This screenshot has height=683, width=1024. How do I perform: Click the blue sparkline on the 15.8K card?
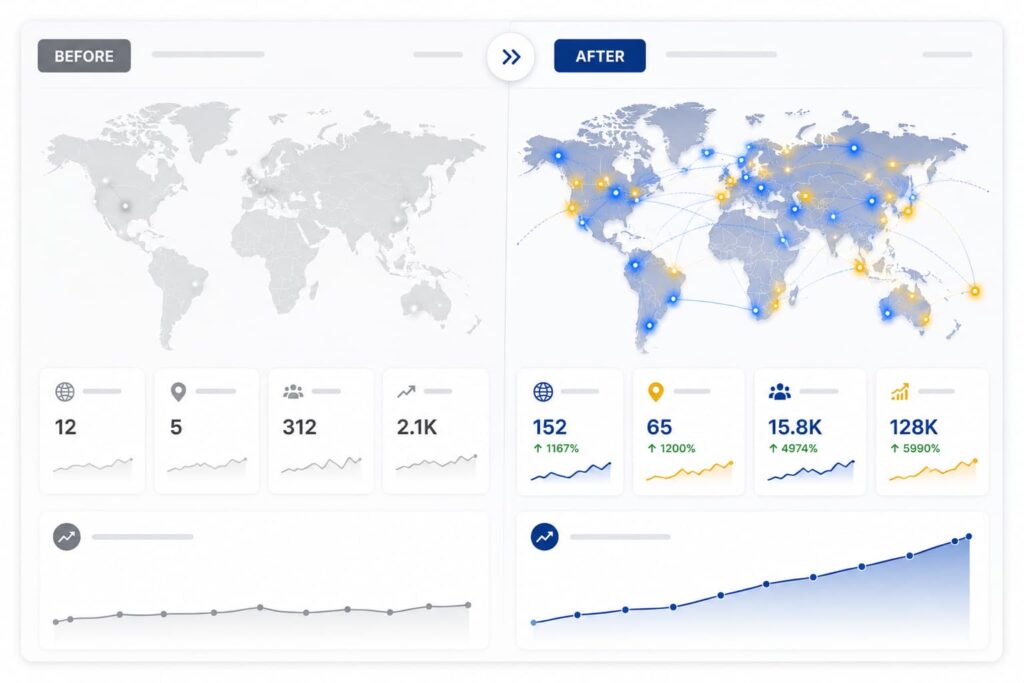tap(810, 471)
